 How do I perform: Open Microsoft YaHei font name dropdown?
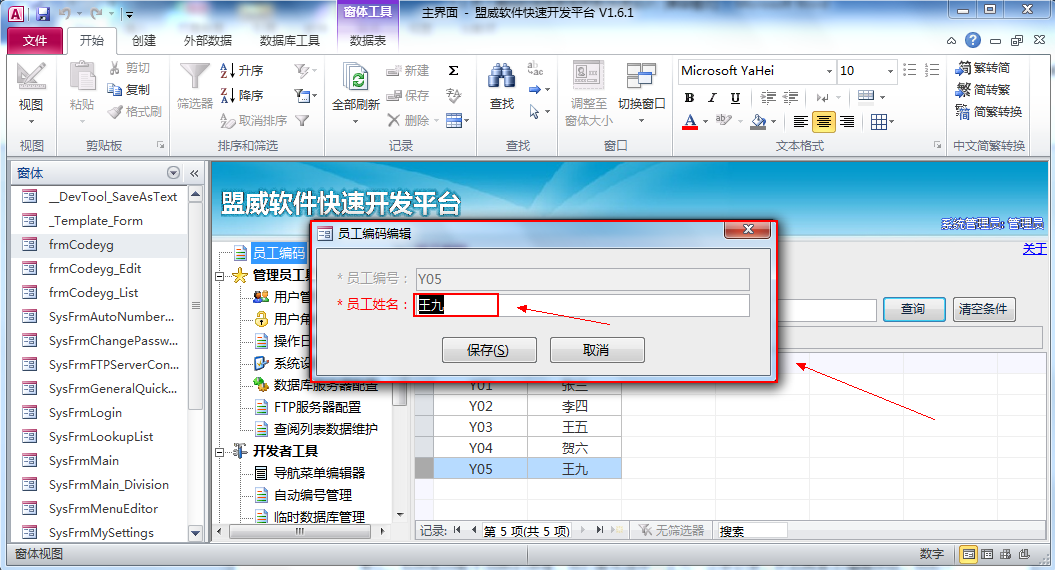pos(829,71)
